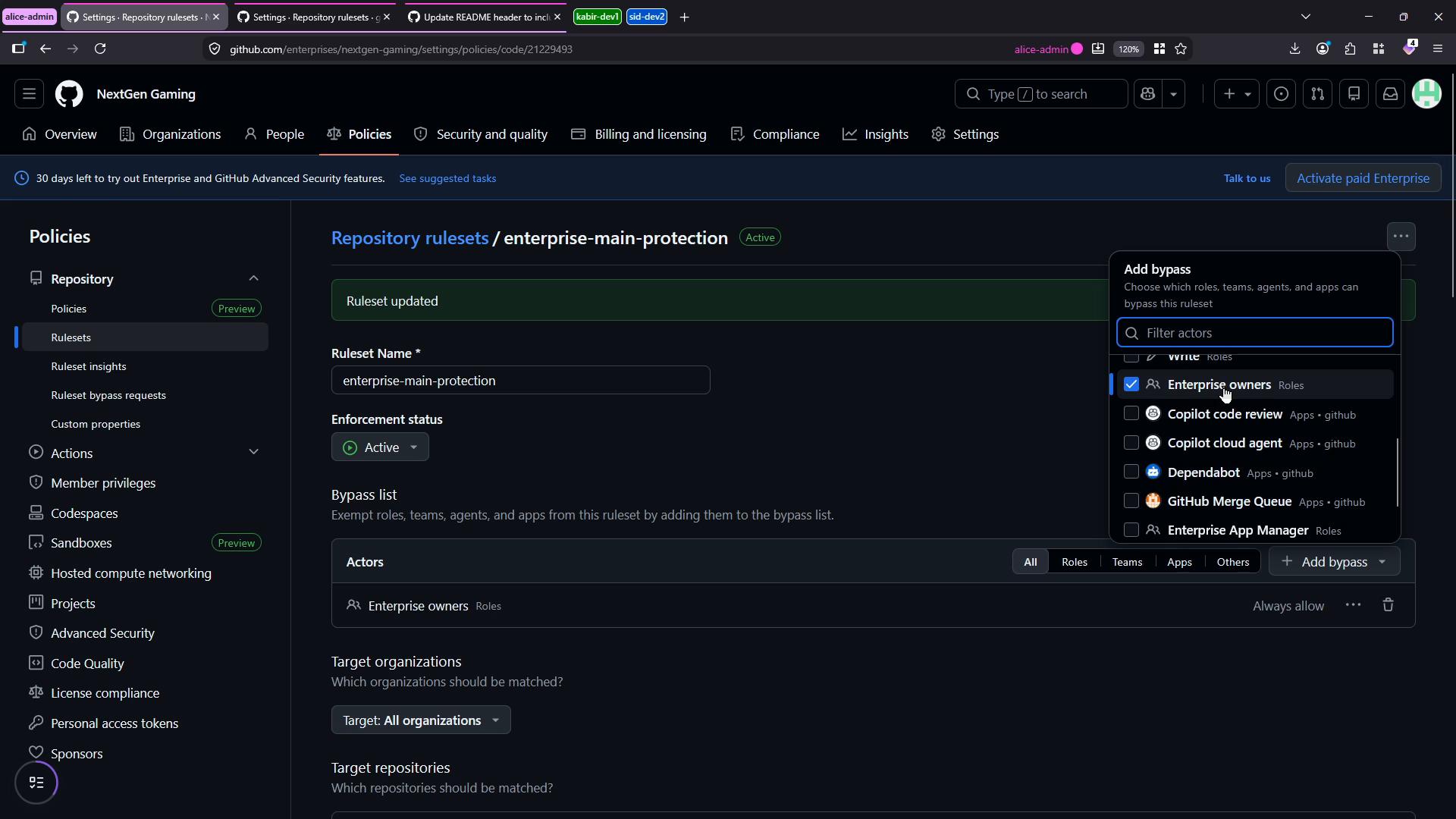Open Ruleset insights in sidebar
Image resolution: width=1456 pixels, height=819 pixels.
(88, 366)
